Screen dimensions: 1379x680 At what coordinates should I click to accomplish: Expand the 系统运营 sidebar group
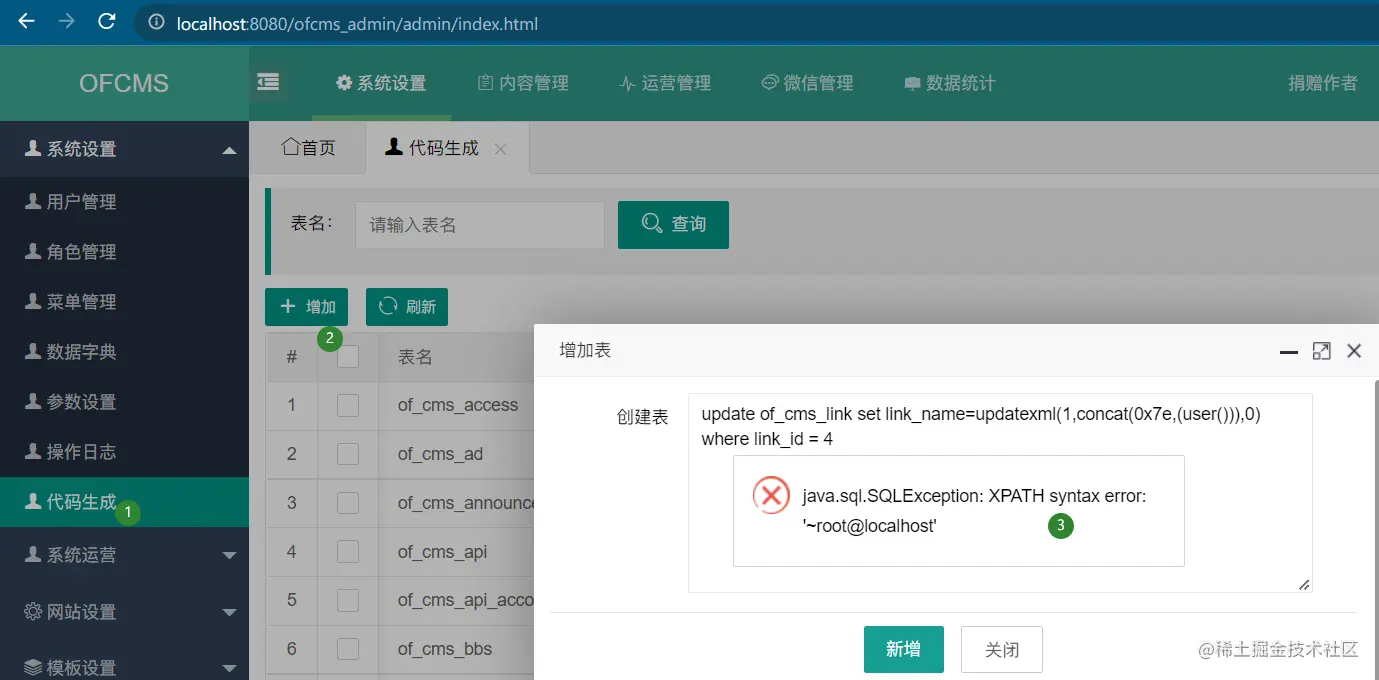click(124, 555)
